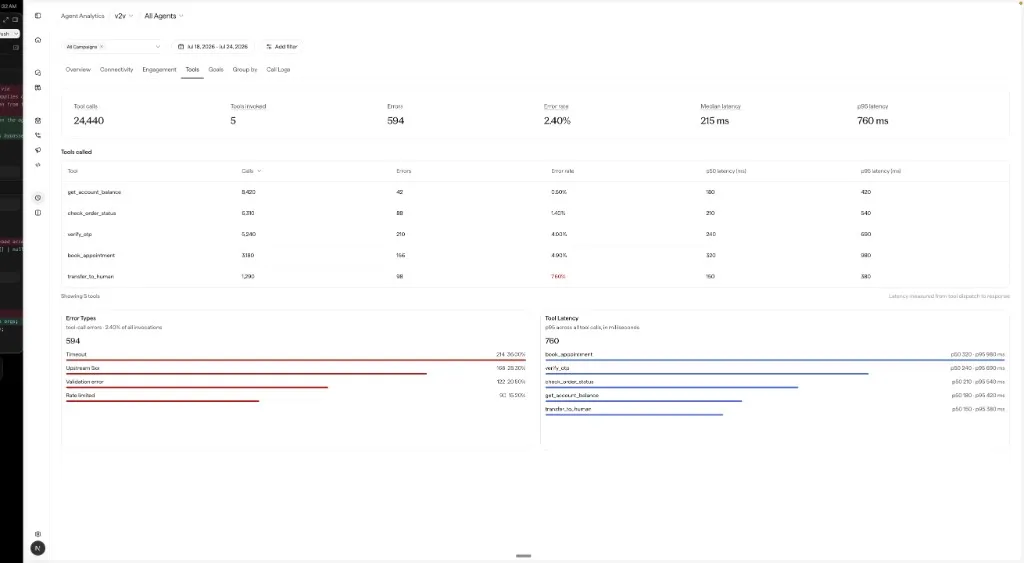Click the transfer_to_human label in latency chart
Image resolution: width=1024 pixels, height=563 pixels.
568,409
